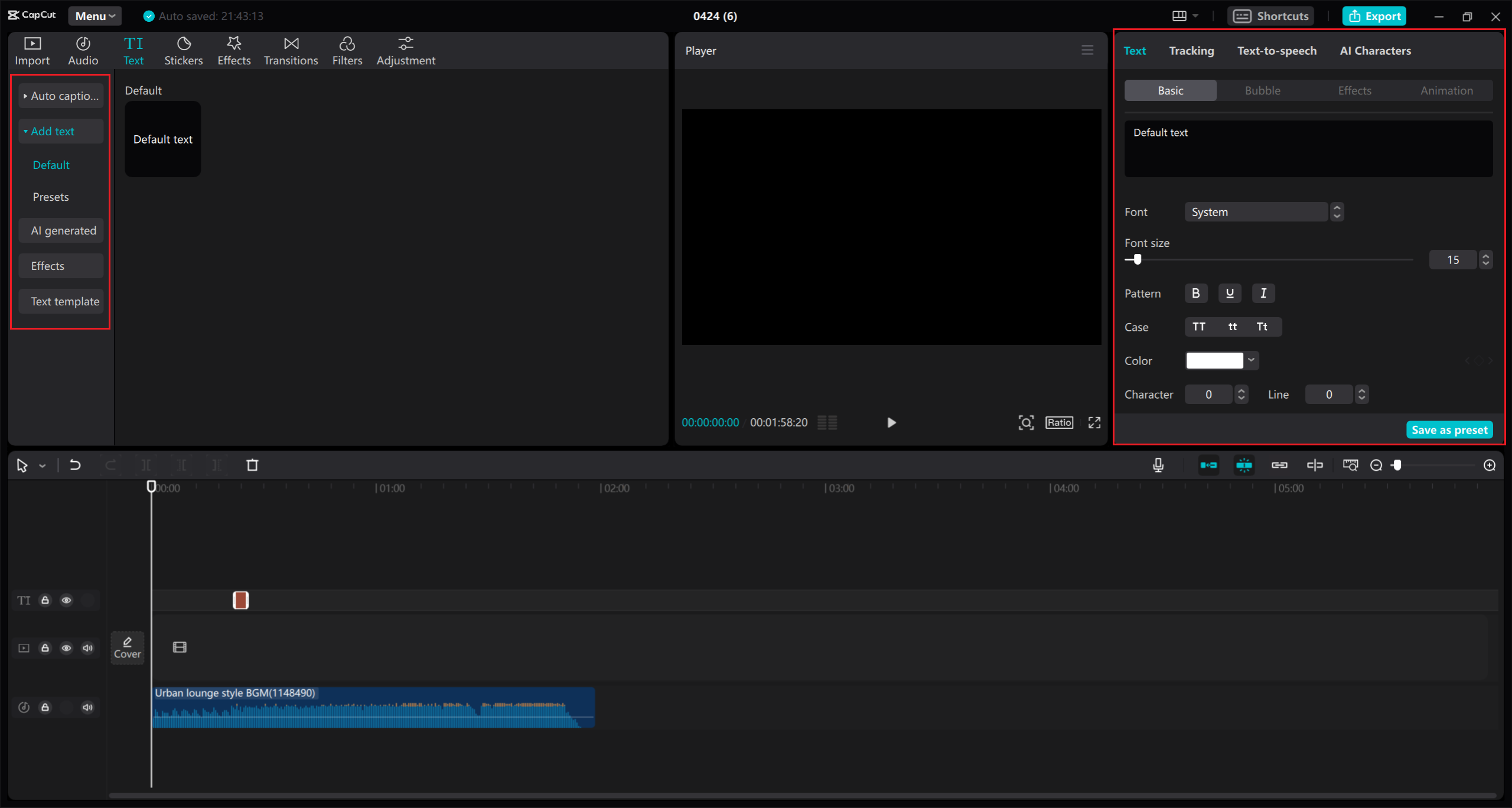Select the Effects sub-tab in text panel

click(x=1354, y=90)
